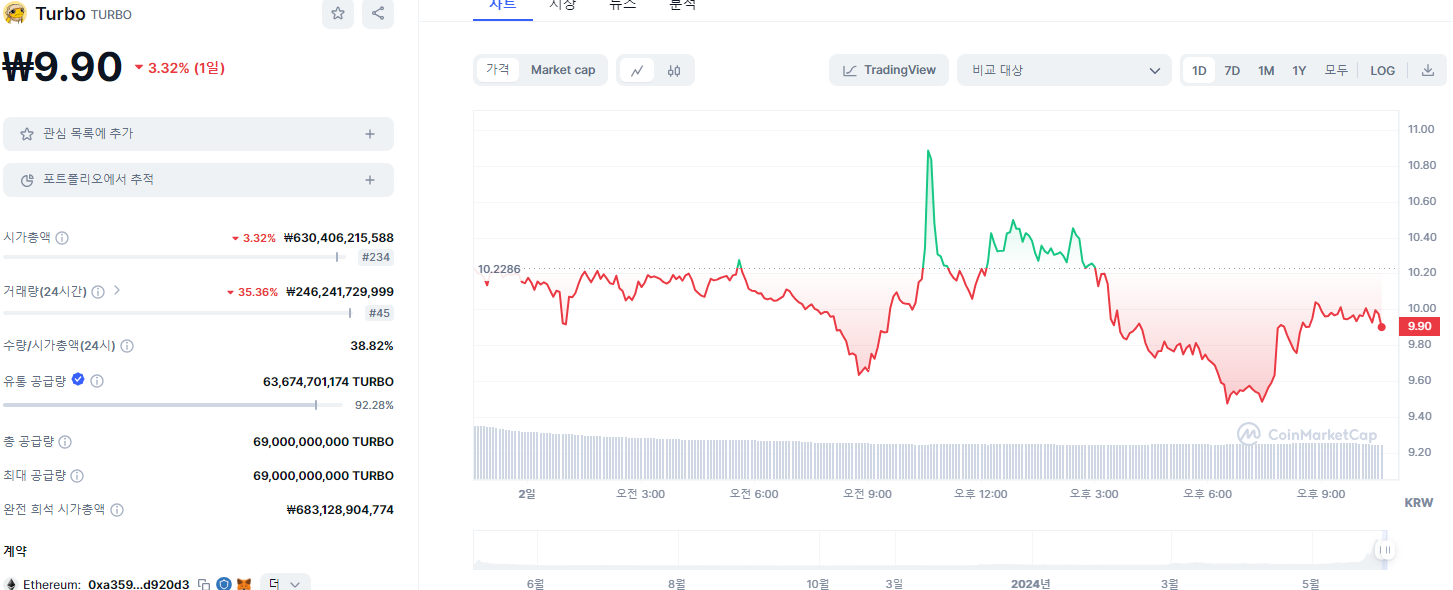The width and height of the screenshot is (1453, 590).
Task: Open the share icon button
Action: (378, 13)
